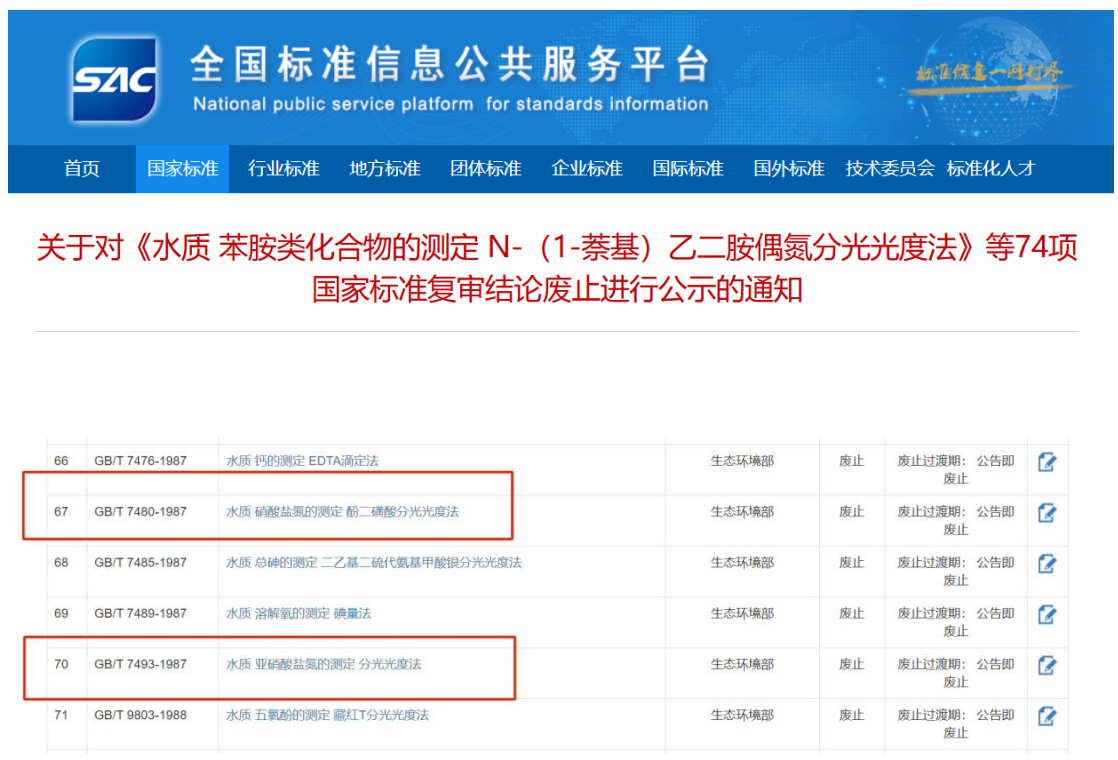Go to 行业标准 in navigation bar
Screen dimensions: 1118x760
(284, 169)
